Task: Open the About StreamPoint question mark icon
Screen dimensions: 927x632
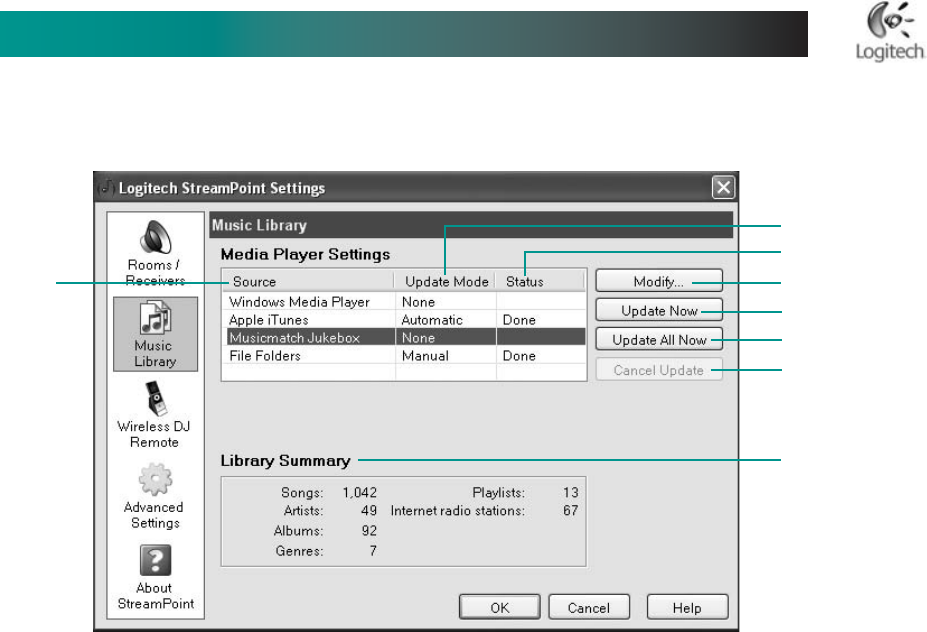Action: 155,560
